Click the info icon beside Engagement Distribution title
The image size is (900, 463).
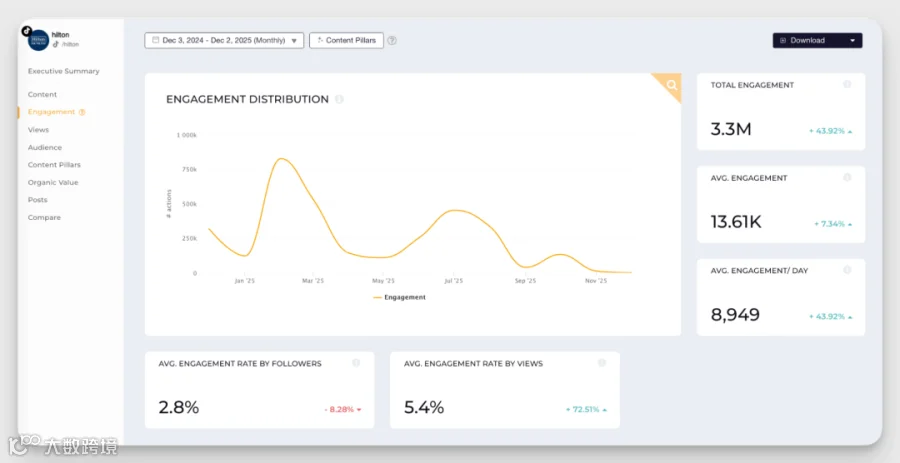[x=339, y=99]
